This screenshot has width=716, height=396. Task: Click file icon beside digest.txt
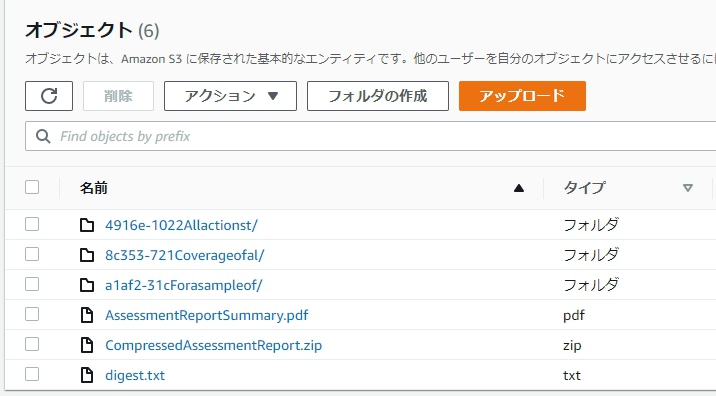tap(87, 375)
